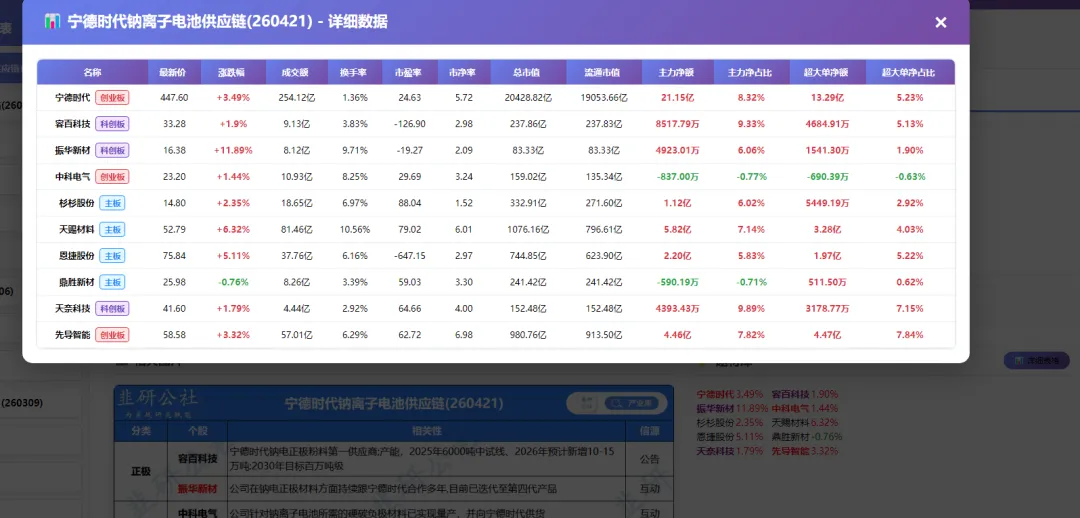
Task: Select the -126.90 P/E value for 容百科技
Action: coord(410,124)
